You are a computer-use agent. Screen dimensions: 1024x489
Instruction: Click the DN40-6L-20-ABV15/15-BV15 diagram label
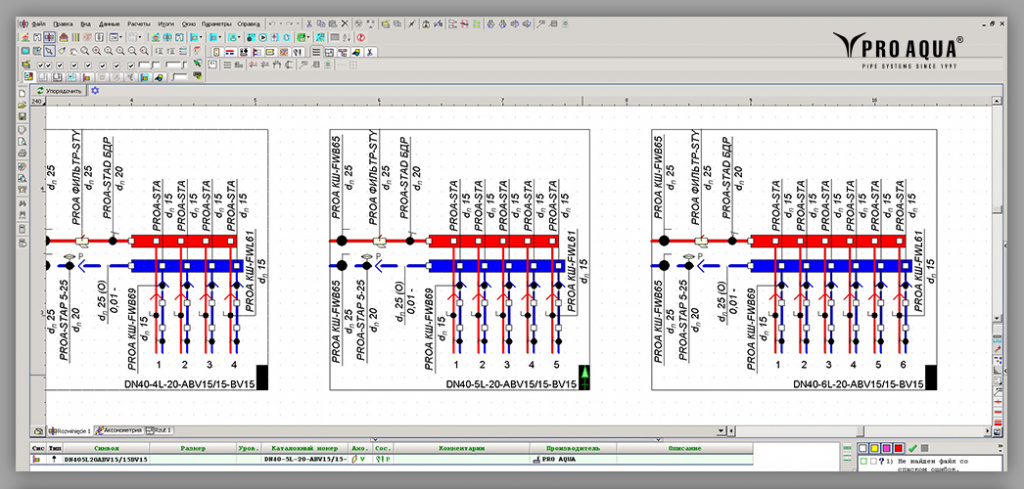(858, 385)
